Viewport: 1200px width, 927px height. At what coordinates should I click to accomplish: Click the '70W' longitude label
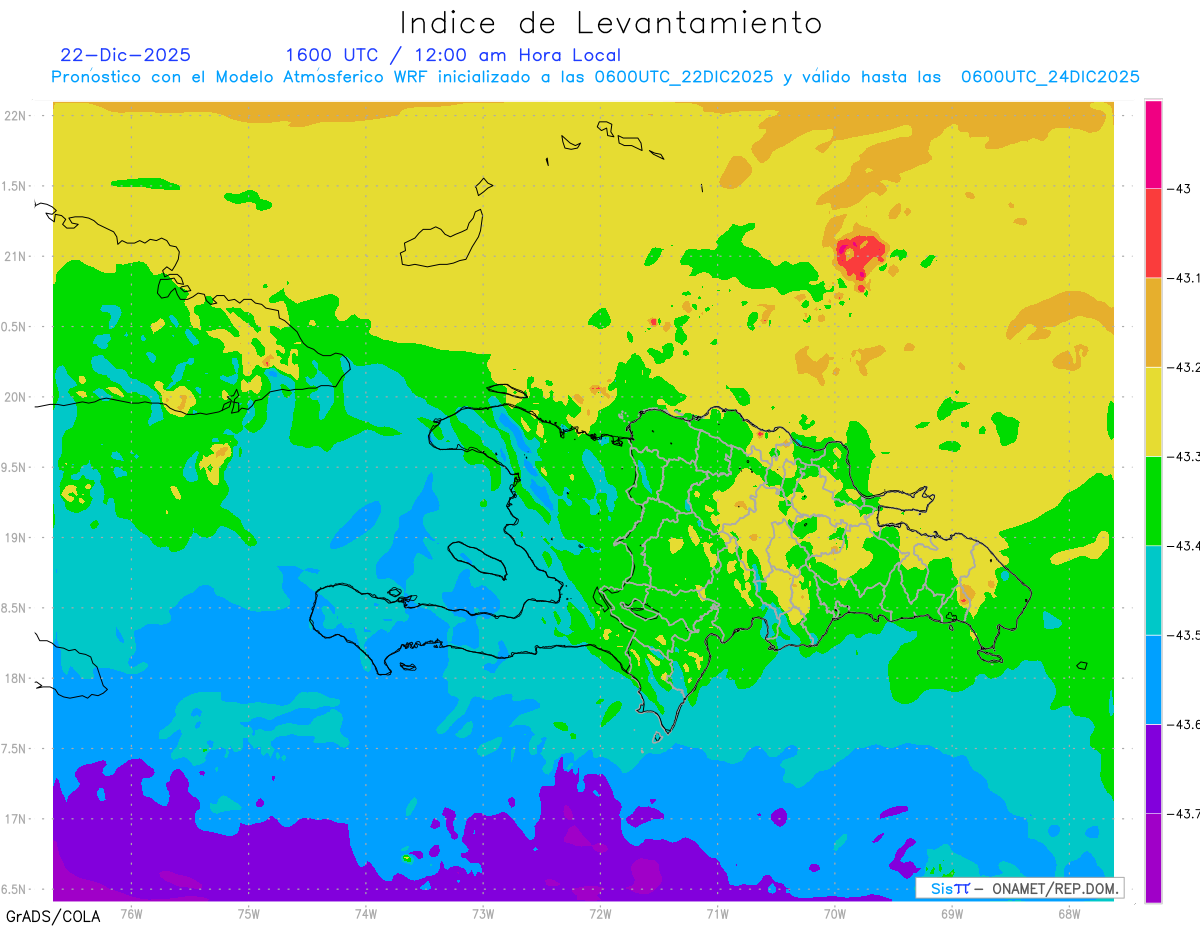coord(835,913)
